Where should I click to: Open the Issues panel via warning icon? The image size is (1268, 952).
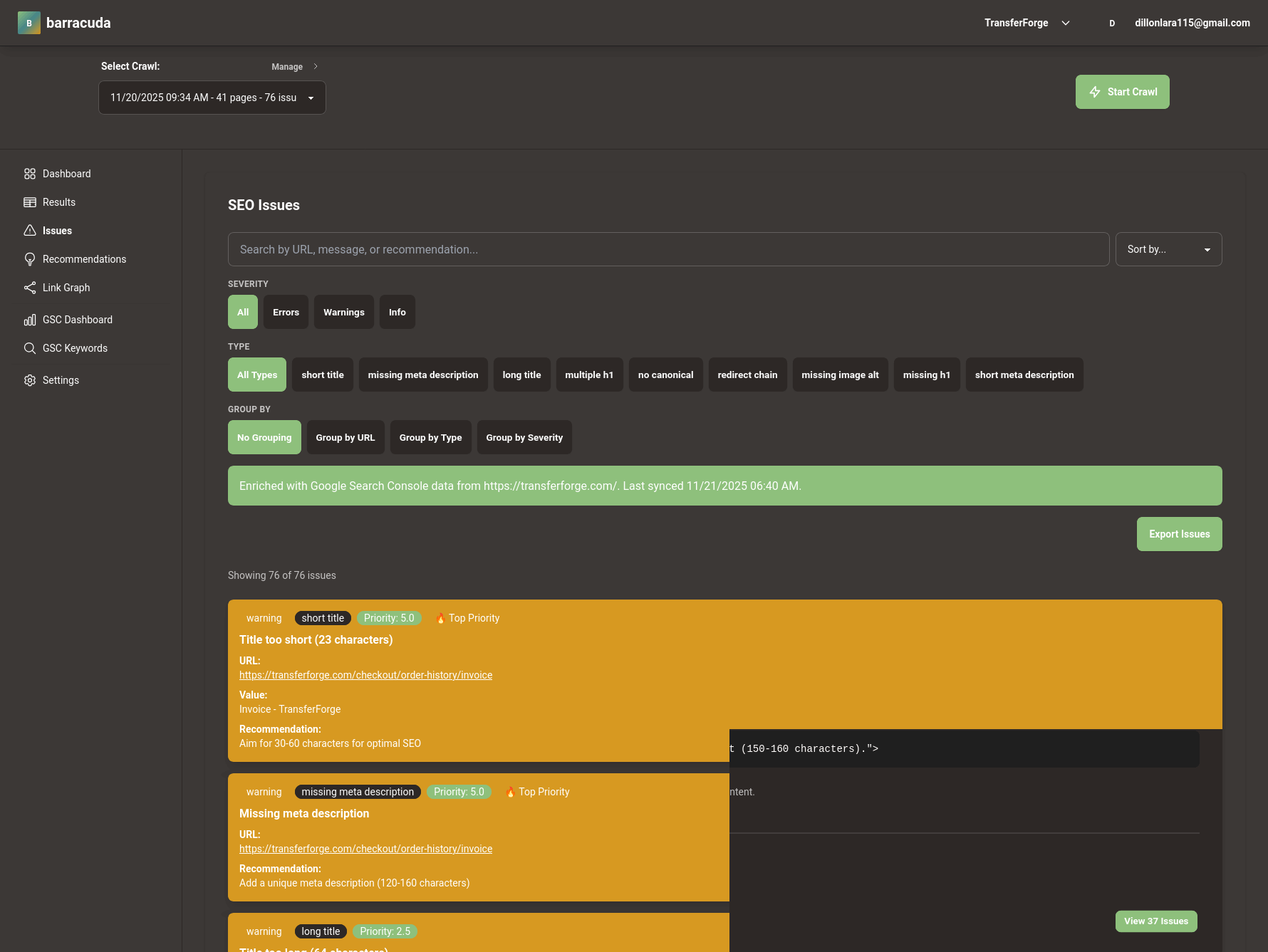30,230
